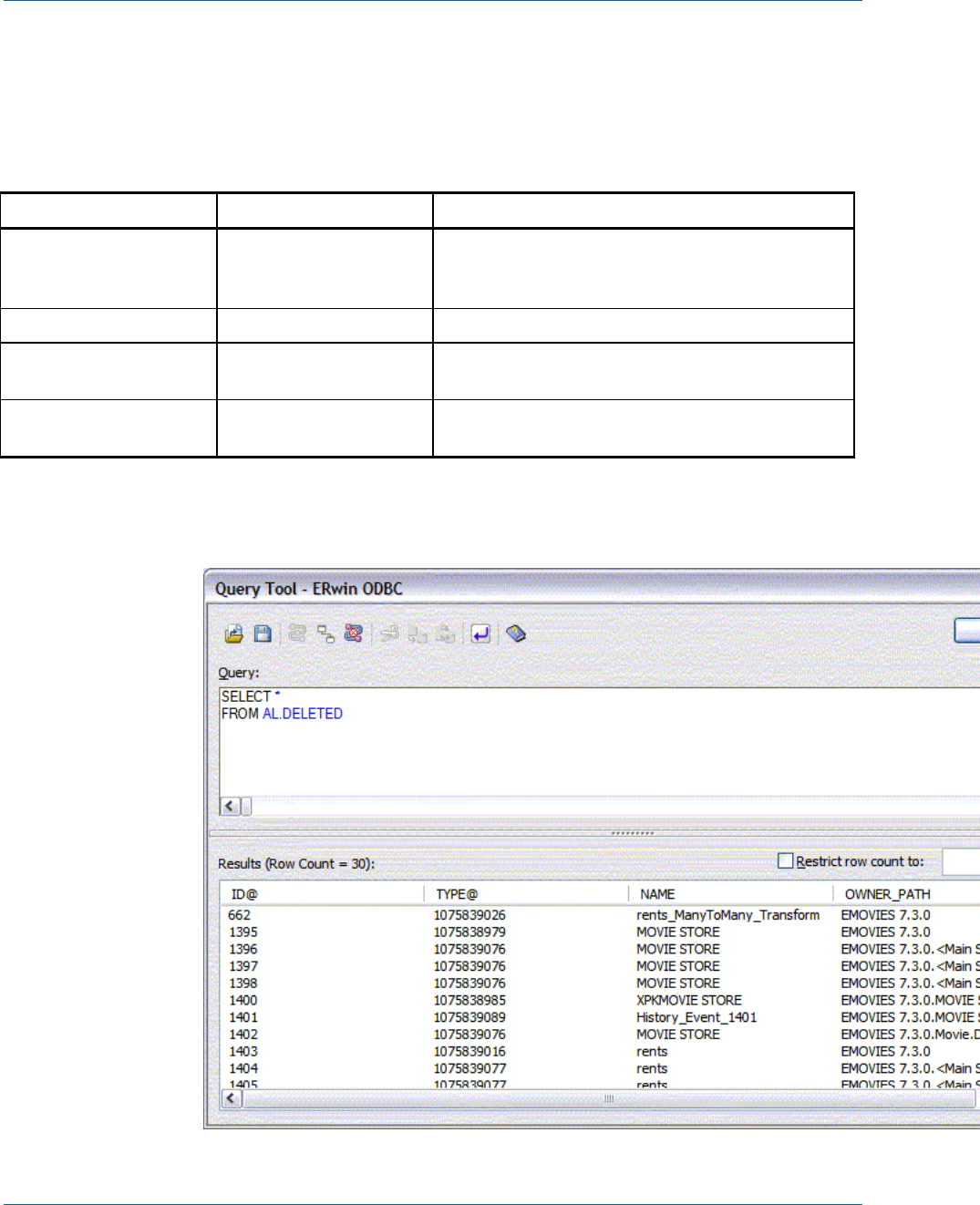
Task: Select the row with ID 1402
Action: click(602, 1035)
